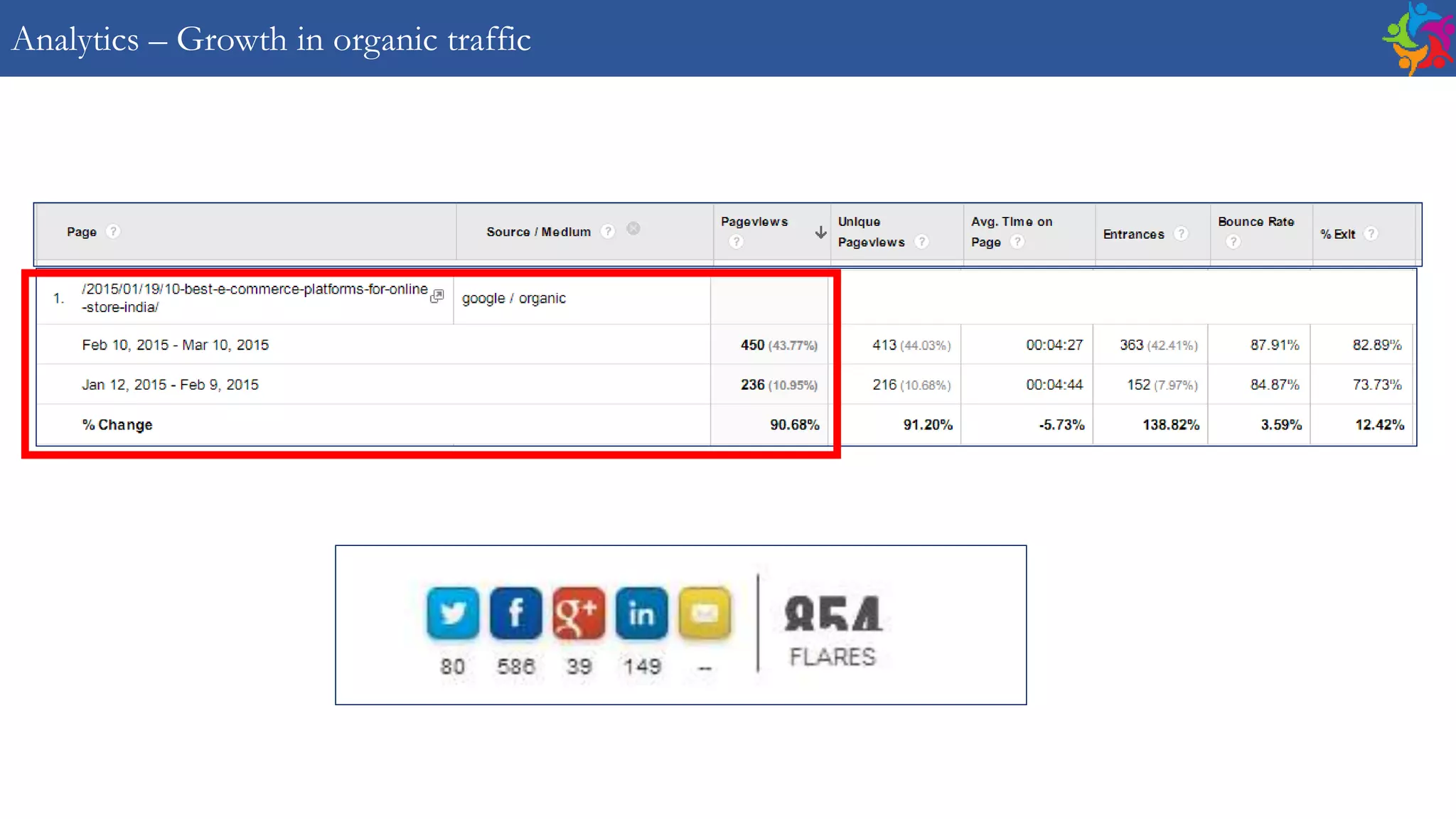Click the help icon beside Unique Pageviews
Image resolution: width=1456 pixels, height=819 pixels.
click(922, 242)
